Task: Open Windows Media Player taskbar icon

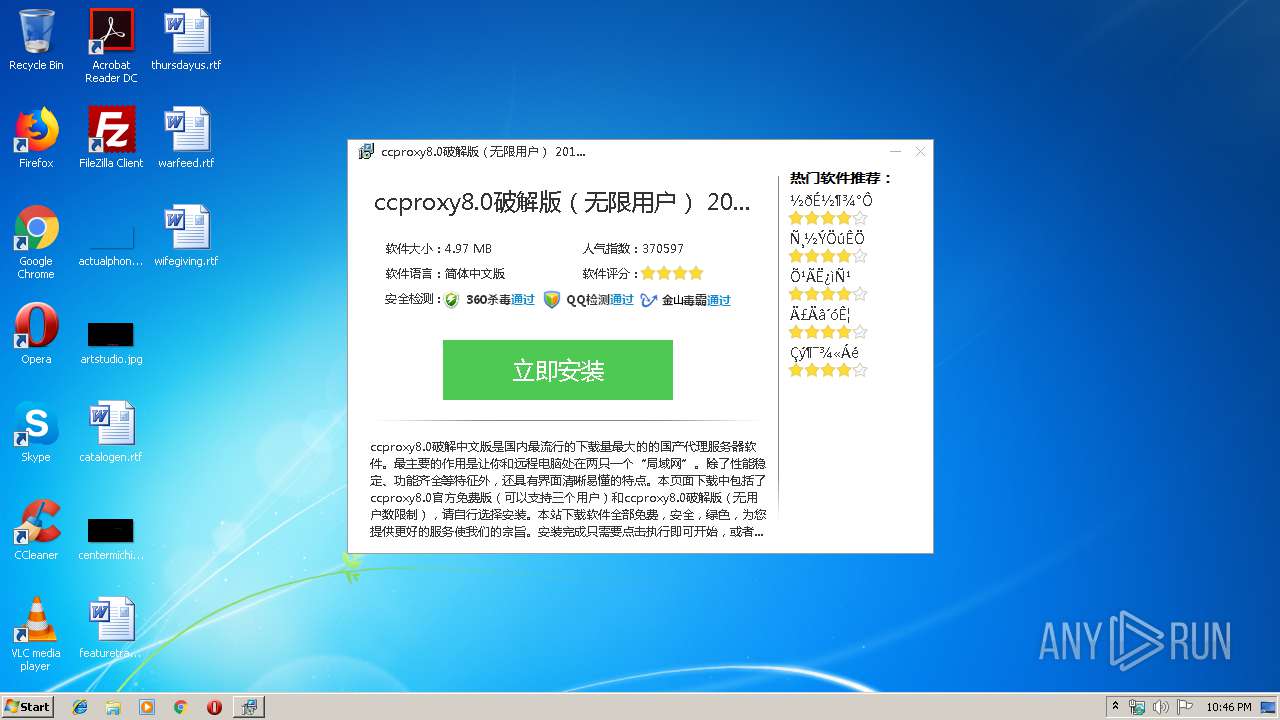Action: 147,707
